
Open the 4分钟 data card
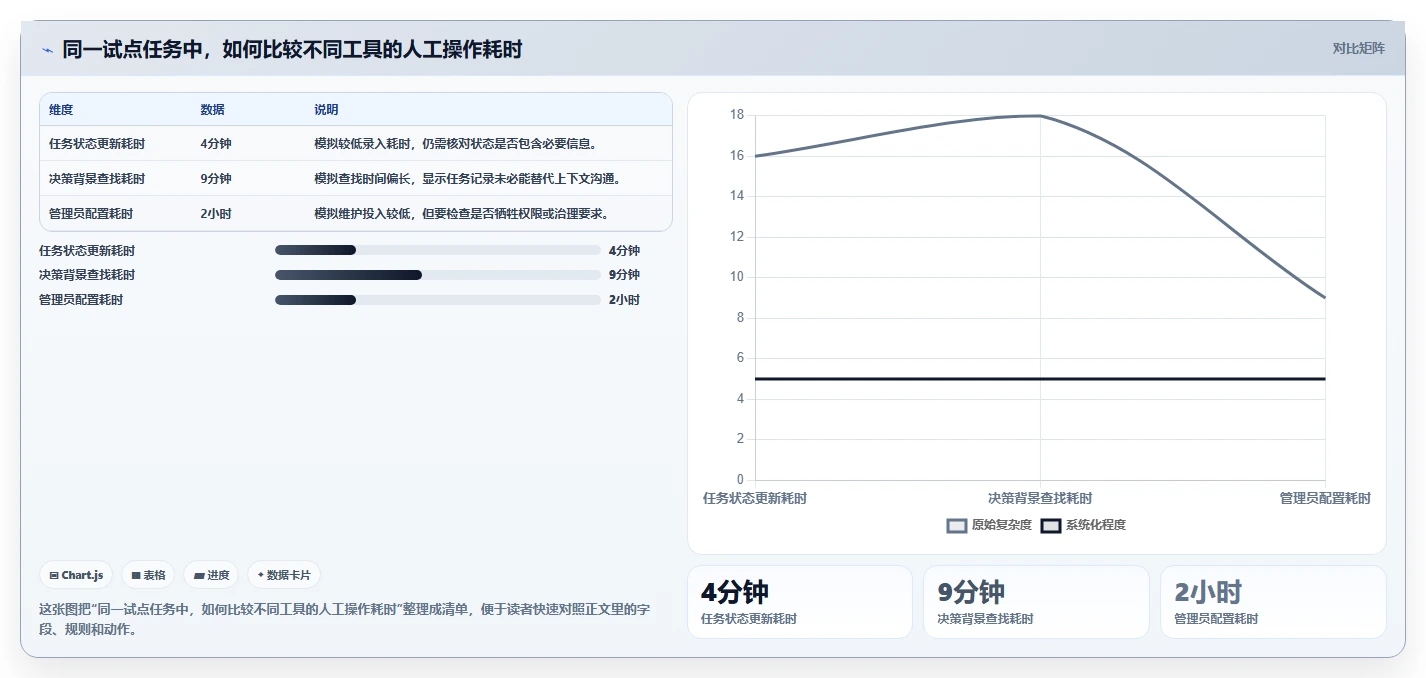pyautogui.click(x=800, y=602)
